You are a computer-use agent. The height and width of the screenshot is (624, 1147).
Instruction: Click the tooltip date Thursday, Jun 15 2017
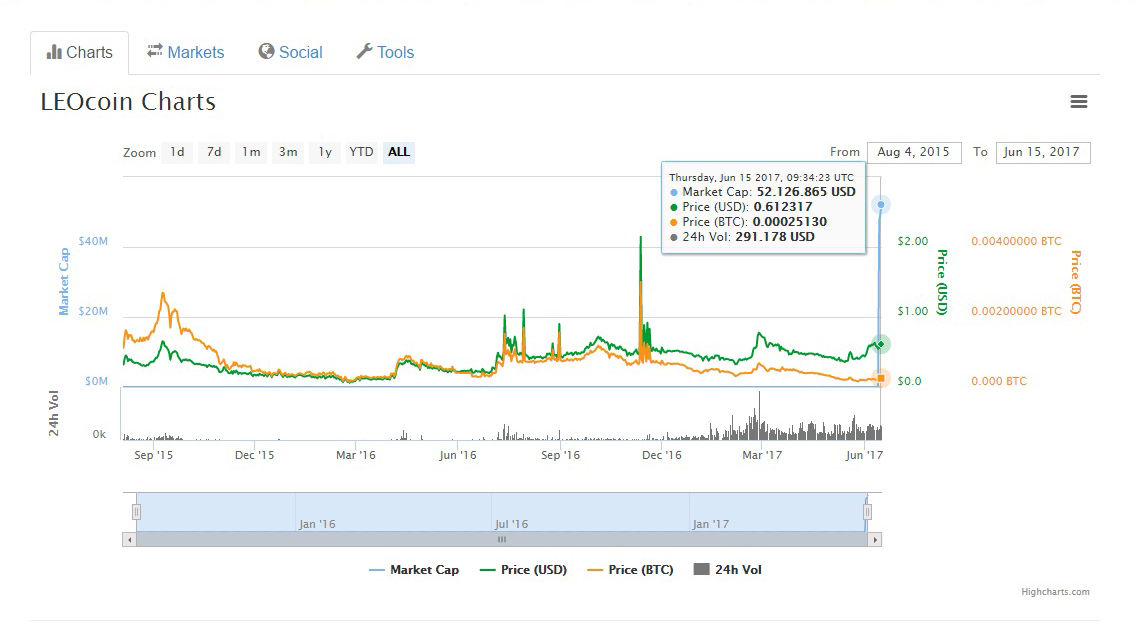click(724, 177)
